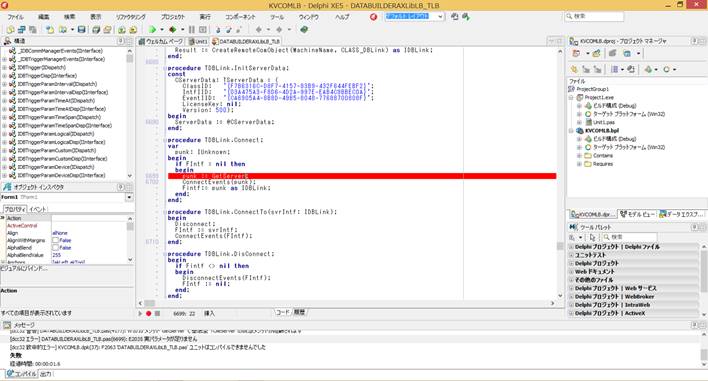Click the Back navigation arrow in the toolbar
The image size is (708, 381).
point(258,29)
